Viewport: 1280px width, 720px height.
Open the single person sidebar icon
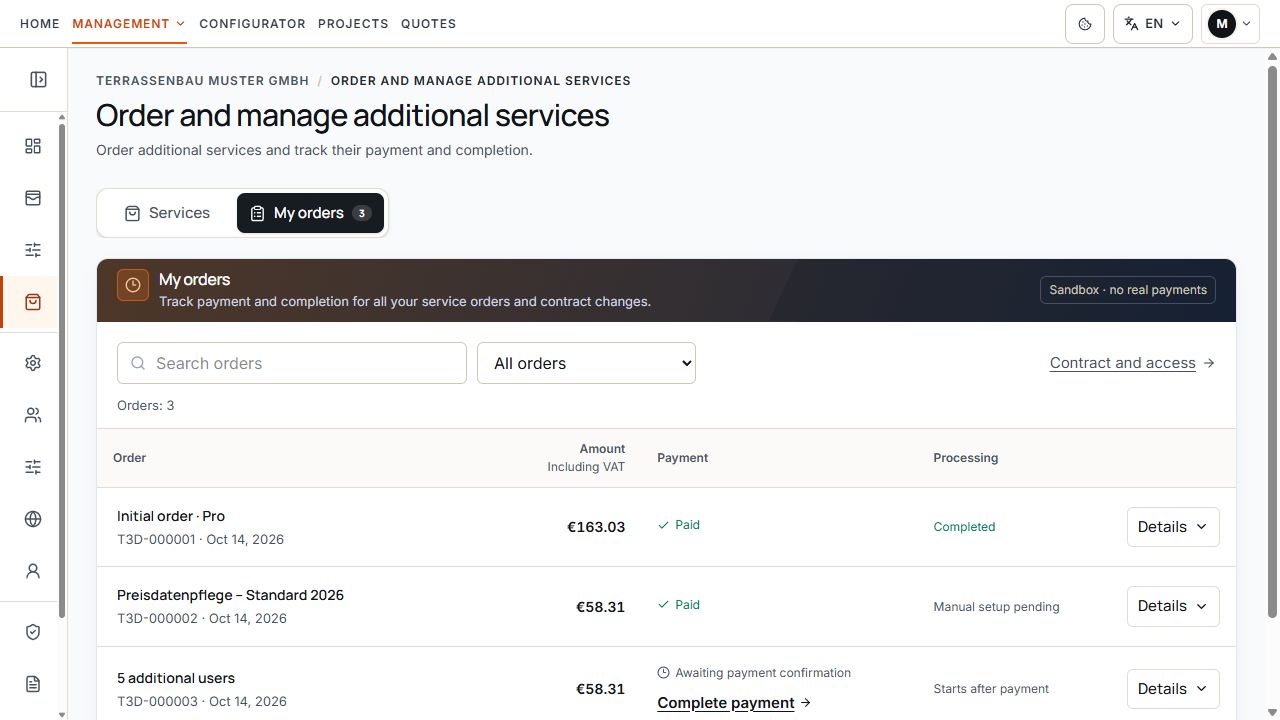tap(33, 571)
